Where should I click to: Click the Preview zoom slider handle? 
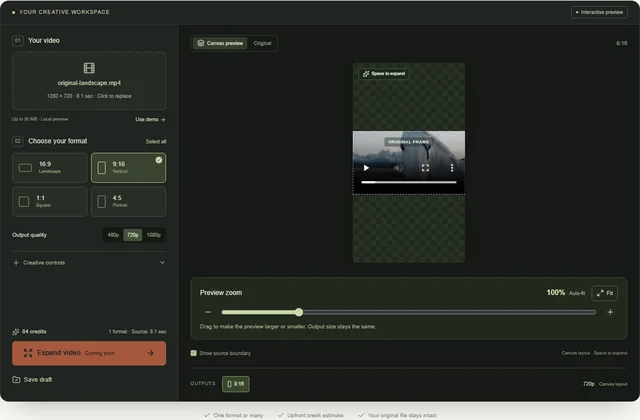tap(299, 312)
